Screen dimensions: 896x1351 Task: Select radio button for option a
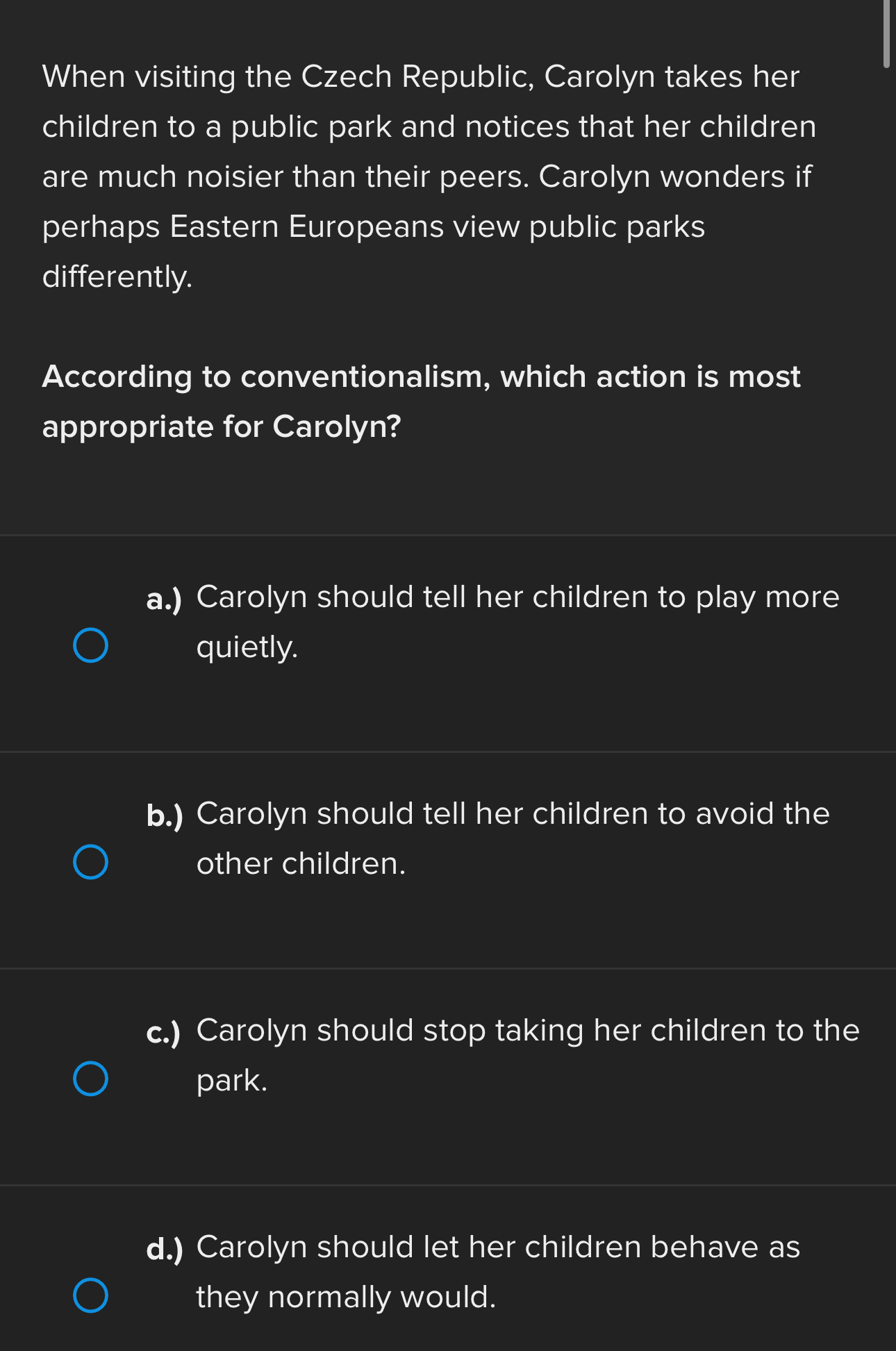(90, 646)
